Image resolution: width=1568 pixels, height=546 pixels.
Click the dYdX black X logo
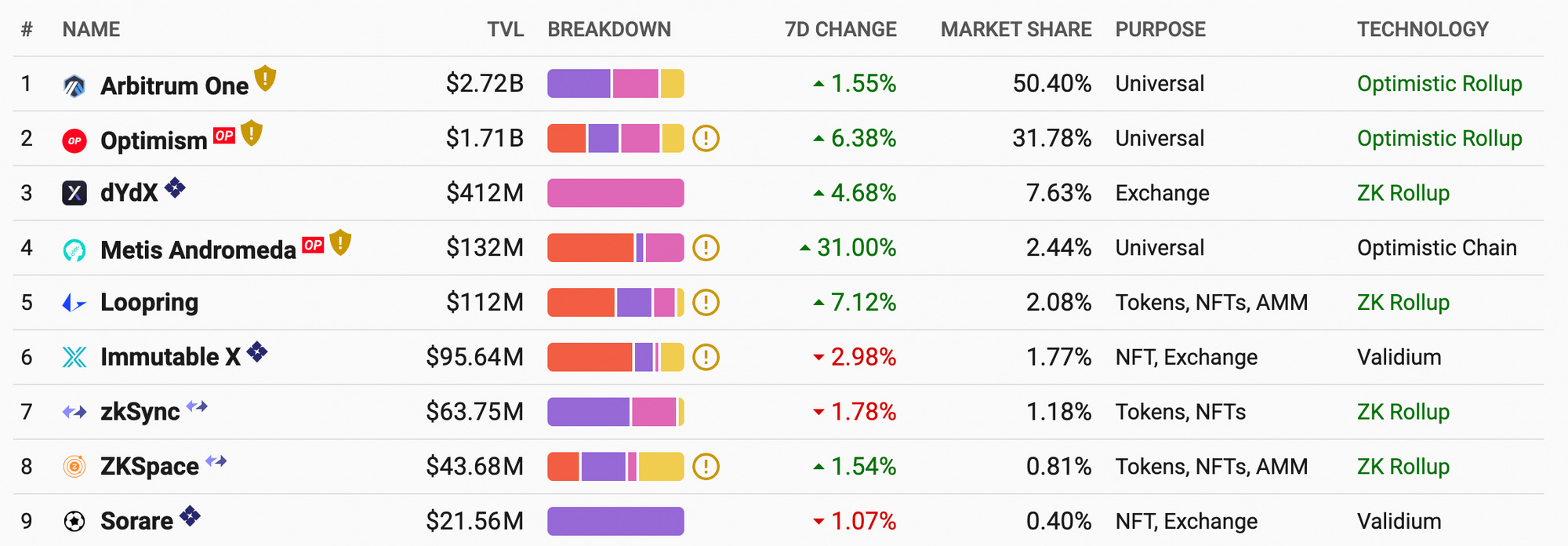click(74, 193)
